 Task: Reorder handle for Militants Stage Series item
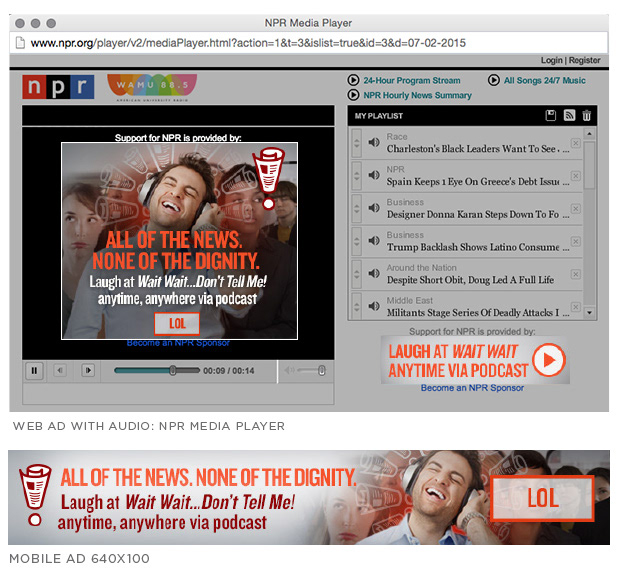356,306
